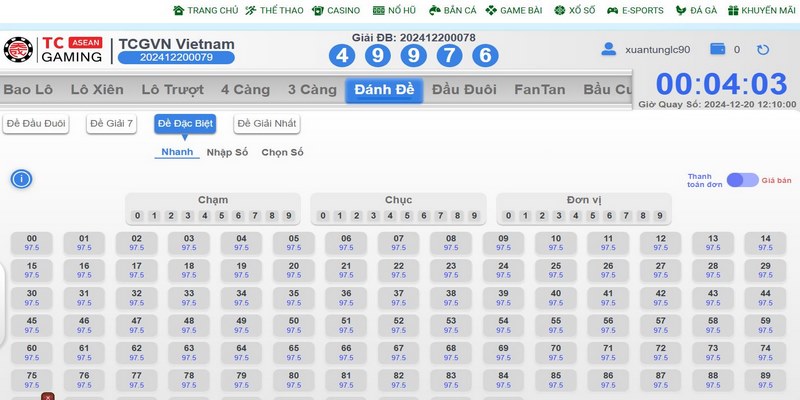Click the refresh icon near the balance
Image resolution: width=800 pixels, height=400 pixels.
coord(763,49)
